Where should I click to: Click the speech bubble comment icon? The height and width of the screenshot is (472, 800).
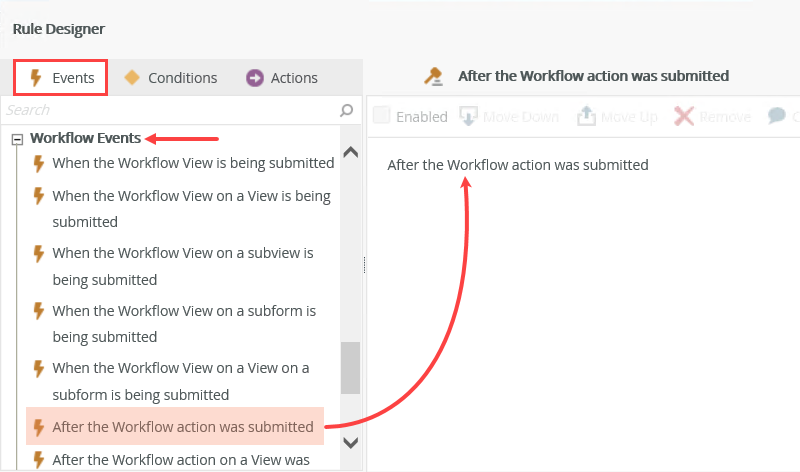tap(777, 116)
